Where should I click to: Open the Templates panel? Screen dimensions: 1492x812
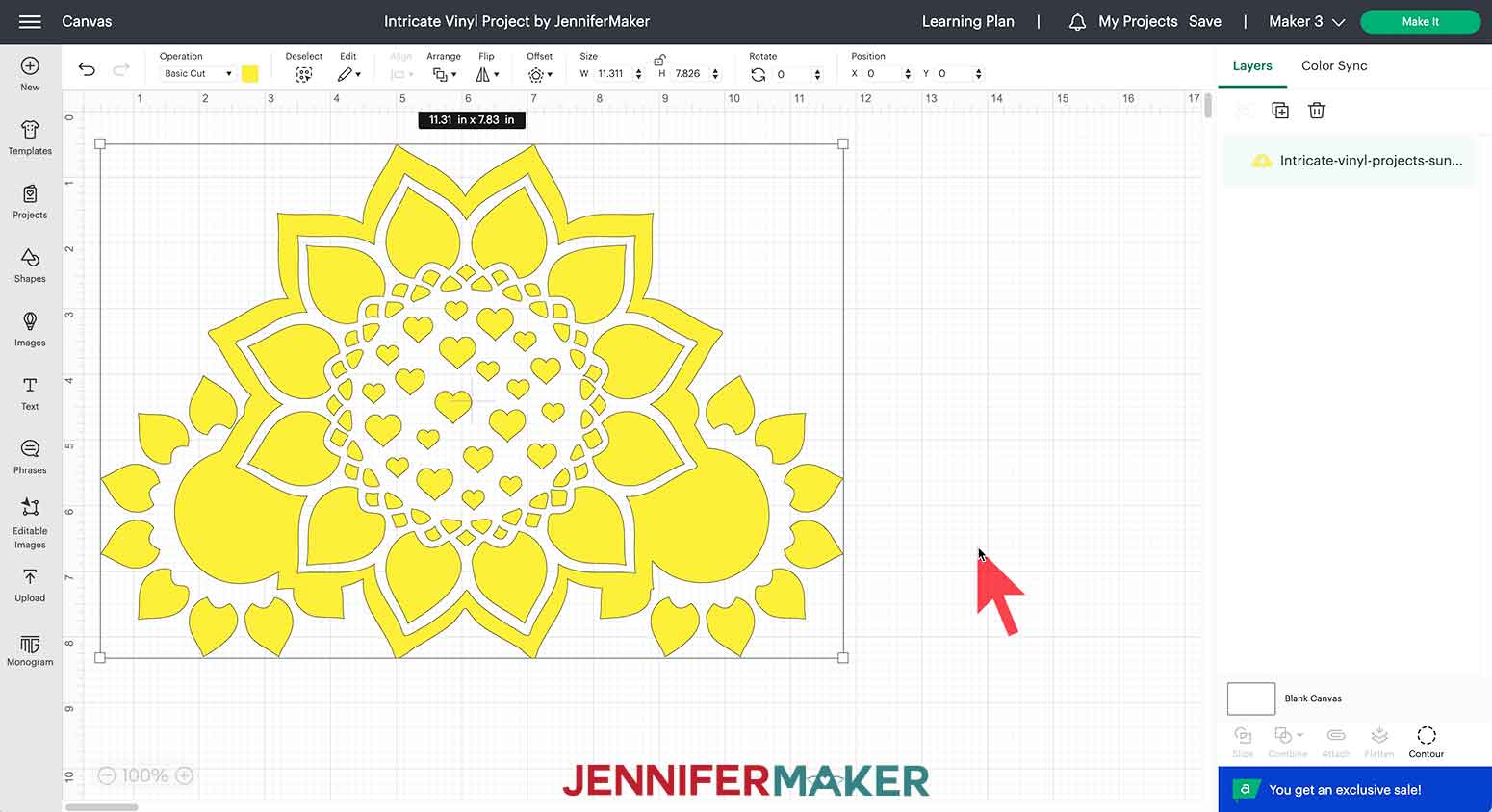point(30,138)
